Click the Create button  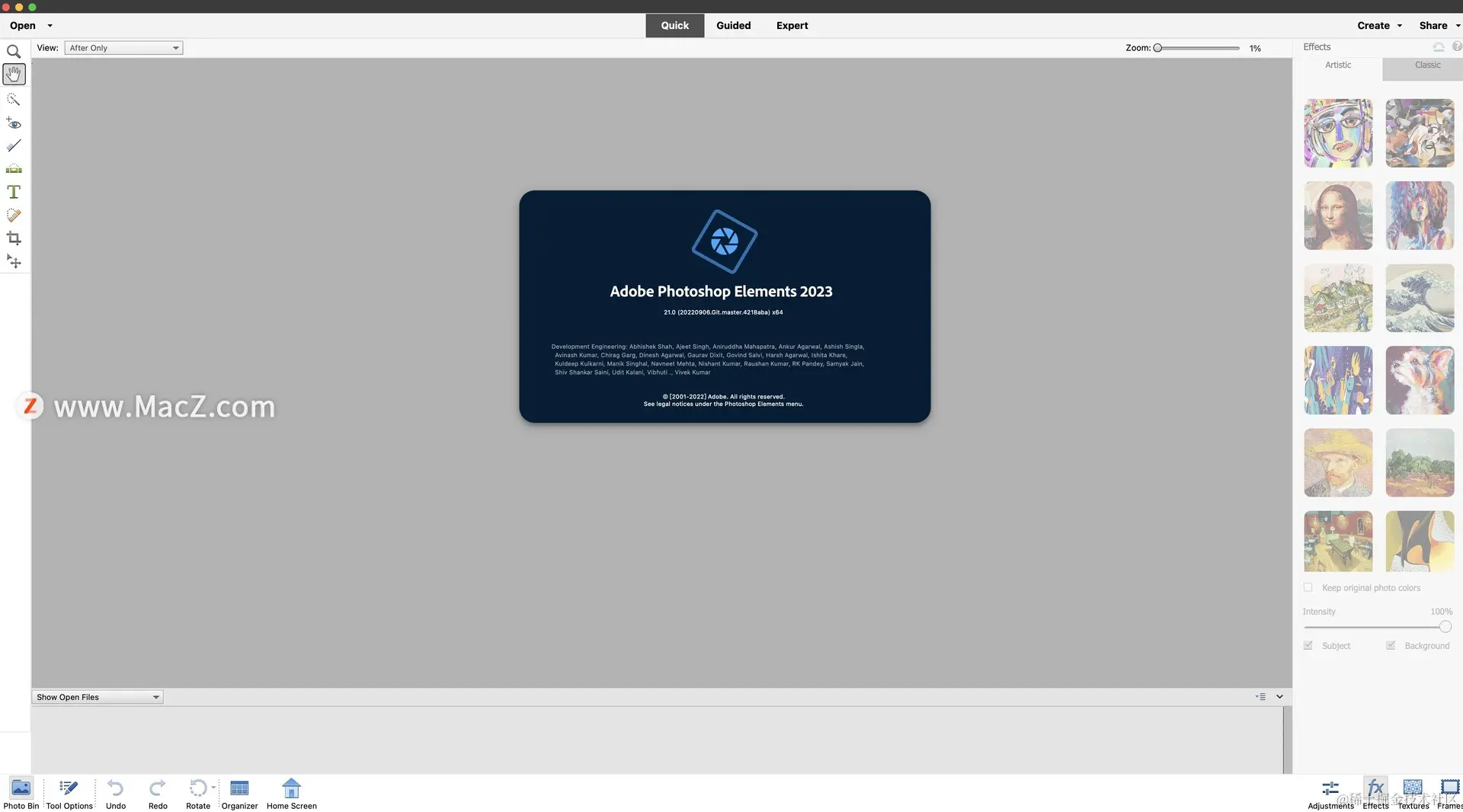(1373, 26)
